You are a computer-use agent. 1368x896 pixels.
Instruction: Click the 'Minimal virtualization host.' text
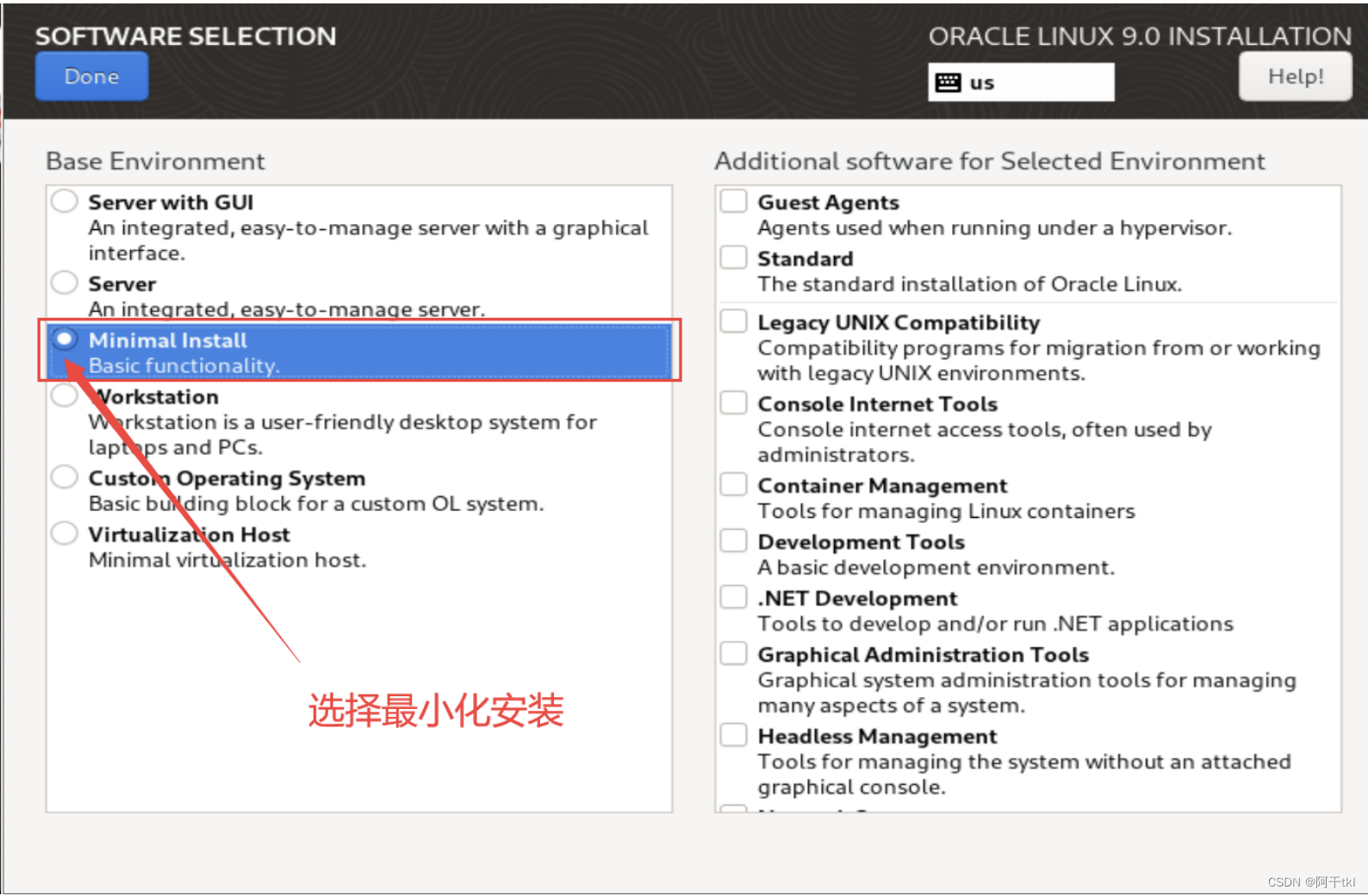point(227,560)
